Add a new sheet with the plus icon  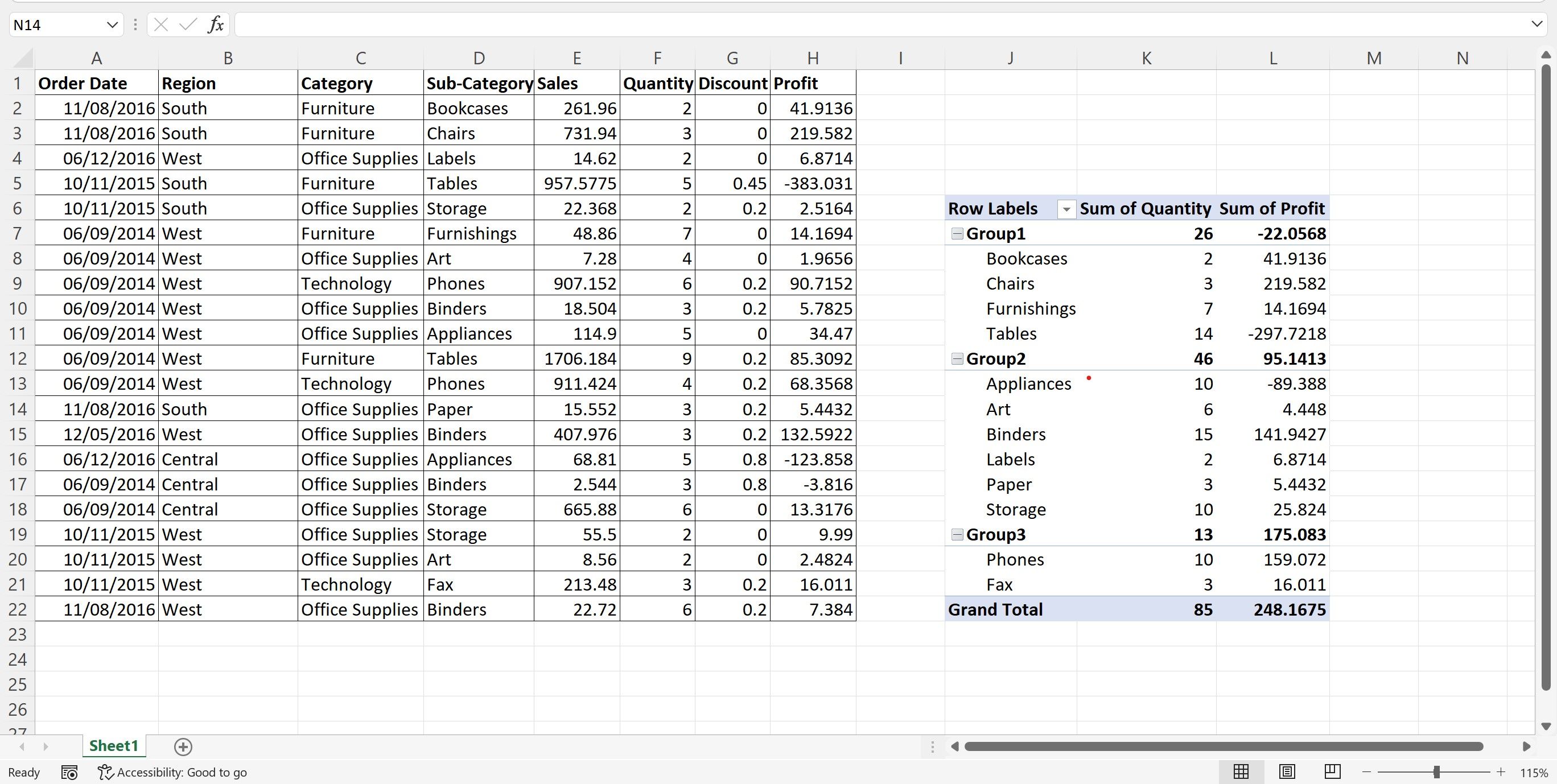(183, 746)
